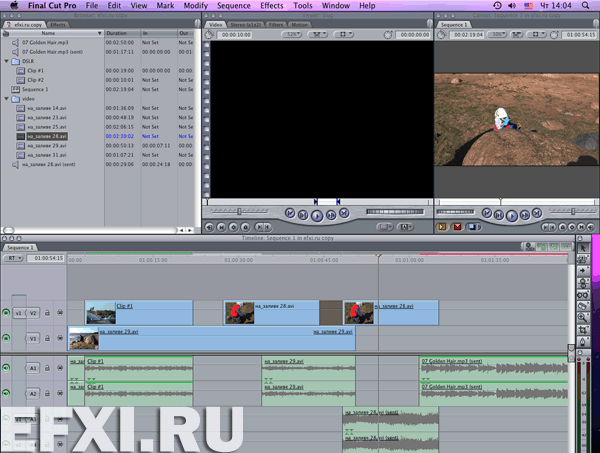This screenshot has width=600, height=453.
Task: Click the red Overwrite edit button in Canvas
Action: pos(457,227)
